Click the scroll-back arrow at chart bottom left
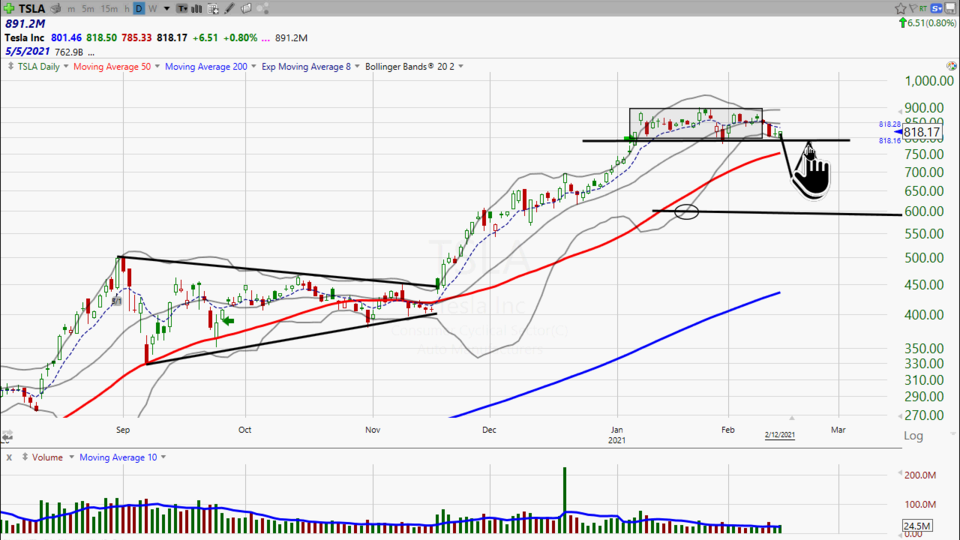Viewport: 960px width, 540px height. tap(7, 436)
